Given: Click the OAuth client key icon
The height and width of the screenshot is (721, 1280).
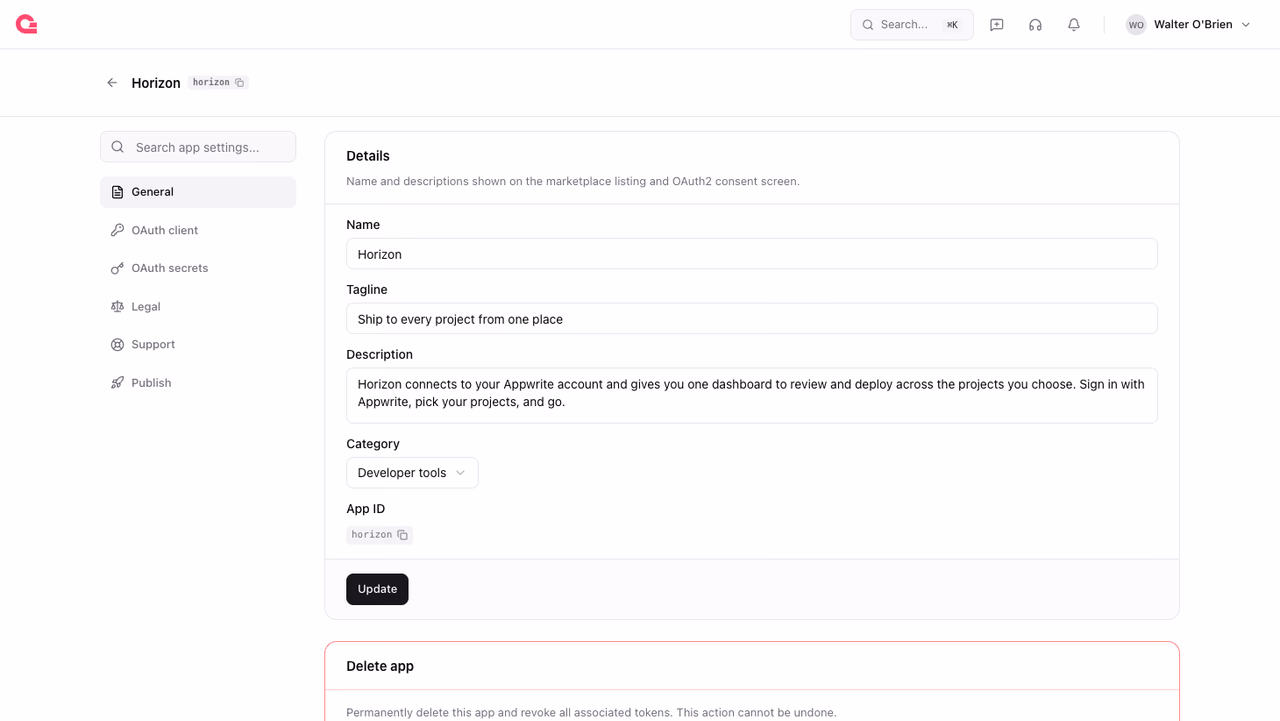Looking at the screenshot, I should pos(118,230).
